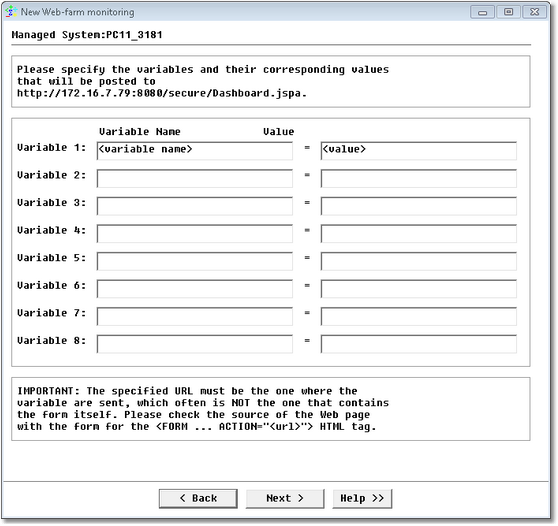Image resolution: width=558 pixels, height=526 pixels.
Task: Click the 'Managed System:PC11_3181' label
Action: point(87,35)
